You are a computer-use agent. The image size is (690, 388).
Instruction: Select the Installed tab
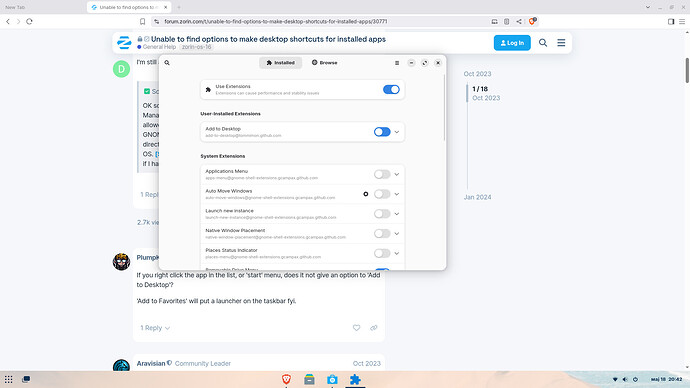[280, 63]
